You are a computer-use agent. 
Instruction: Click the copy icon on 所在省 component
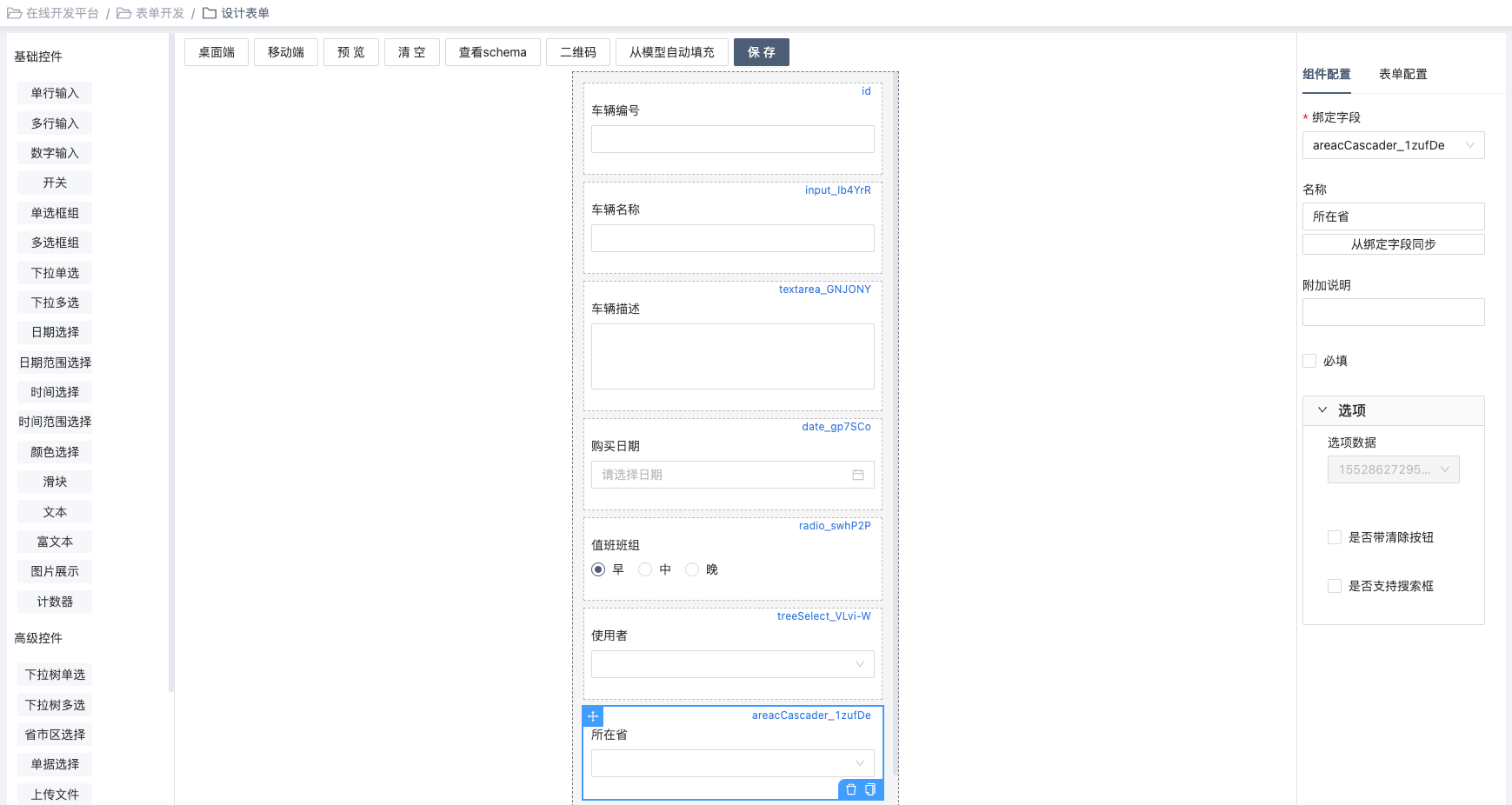point(870,789)
